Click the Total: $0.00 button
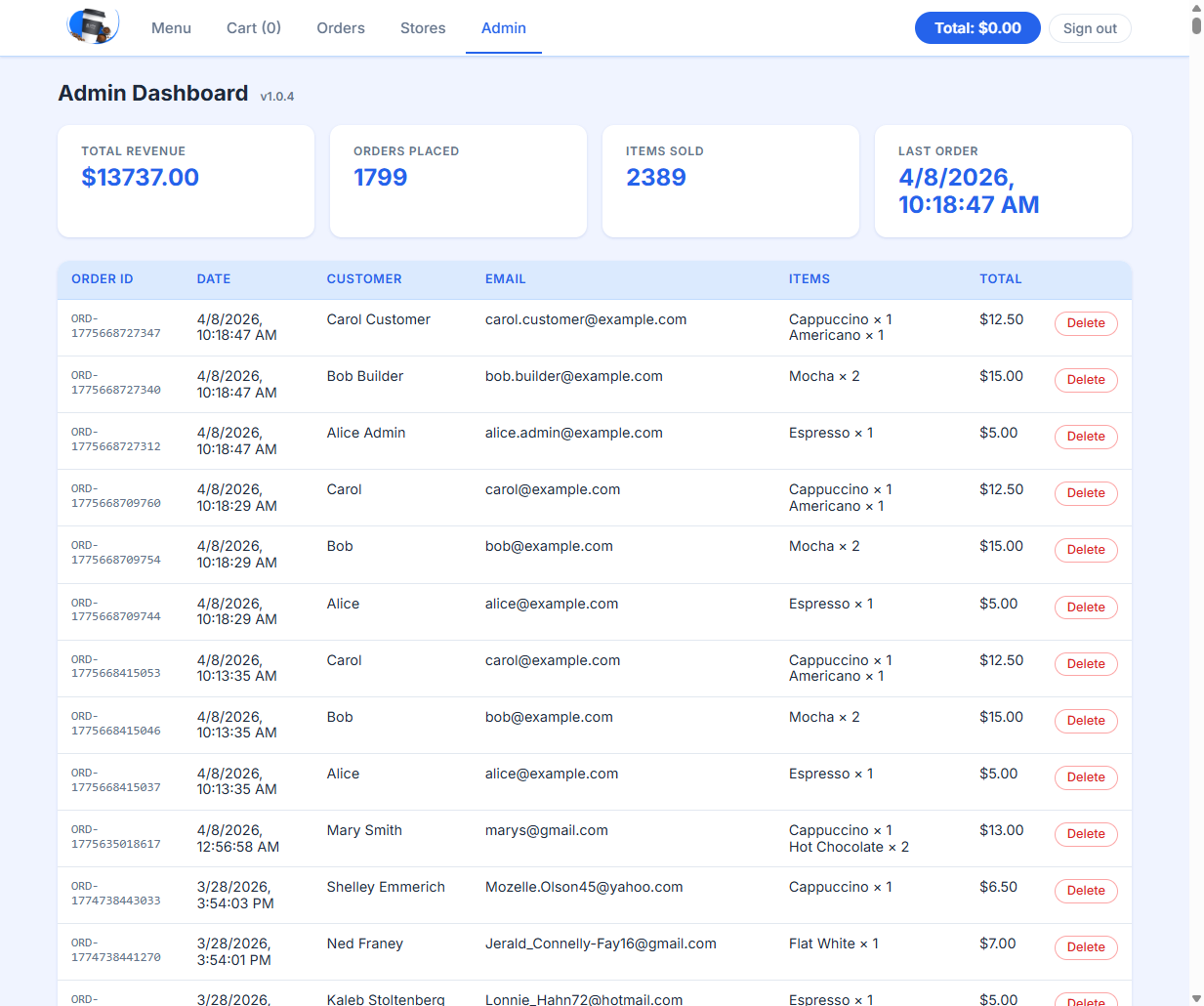Viewport: 1204px width, 1006px height. (977, 28)
